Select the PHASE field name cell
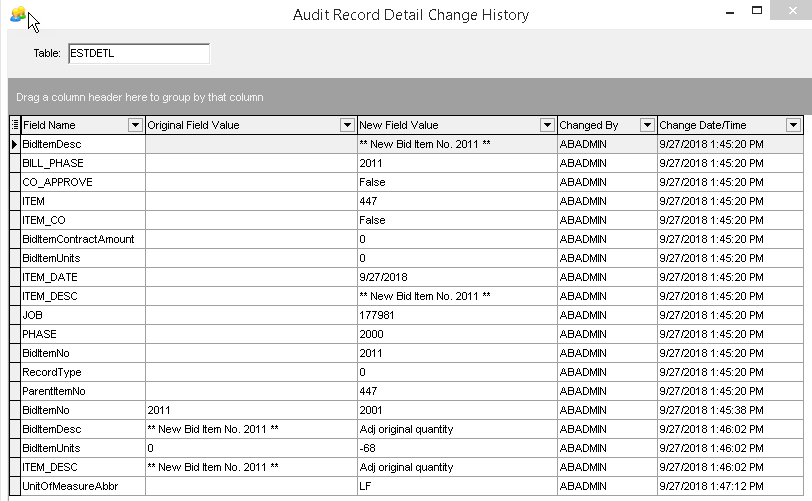The image size is (812, 501). coord(83,334)
